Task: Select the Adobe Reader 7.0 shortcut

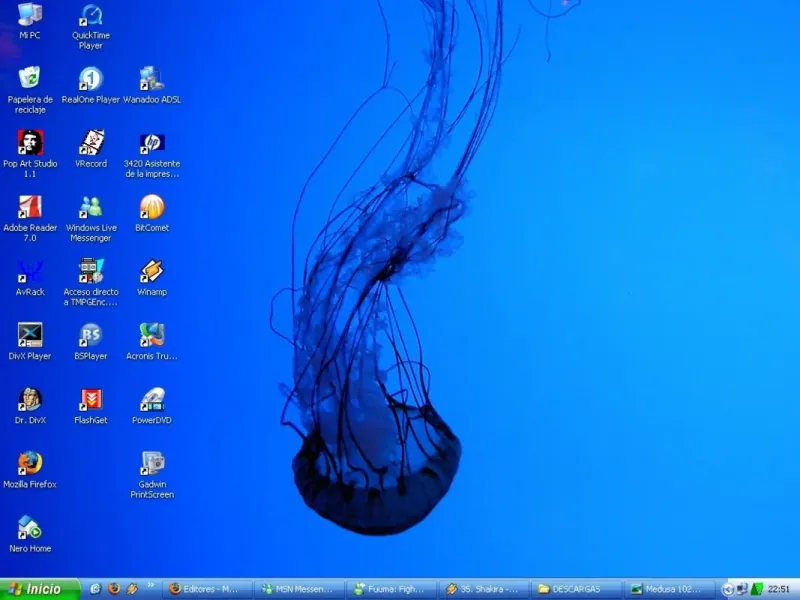Action: coord(30,207)
